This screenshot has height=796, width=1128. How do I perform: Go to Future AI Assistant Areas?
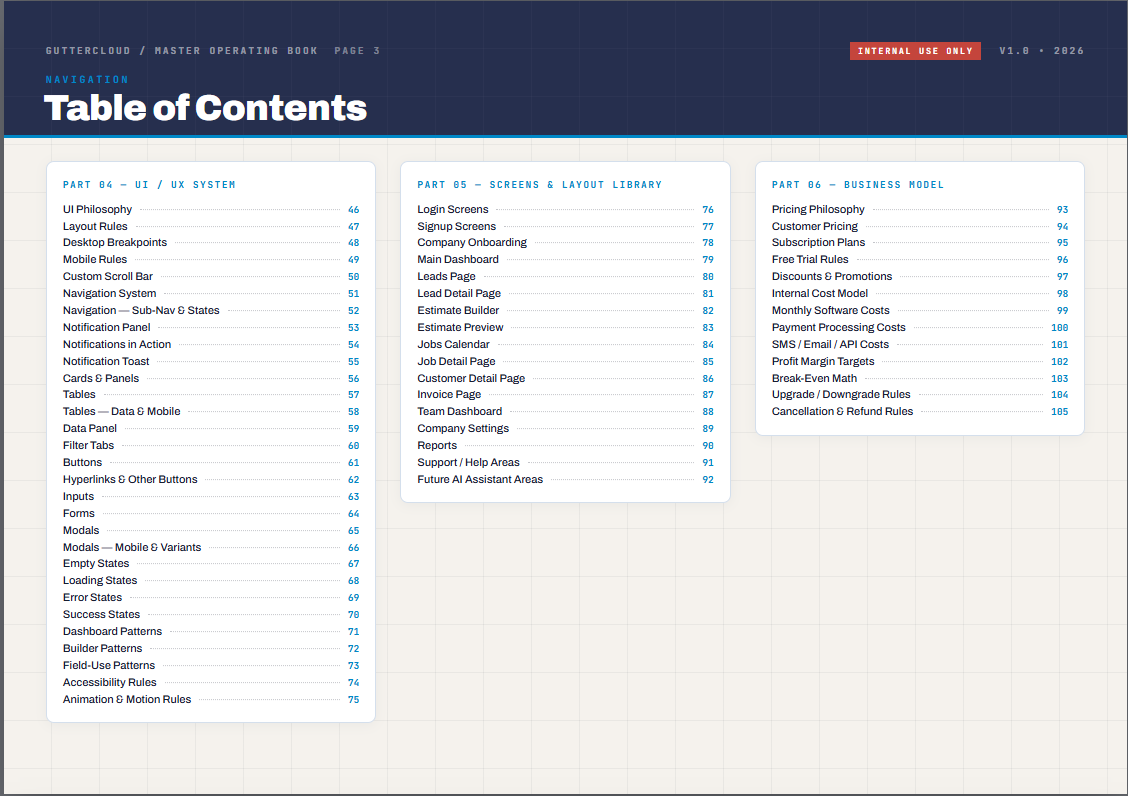coord(565,479)
